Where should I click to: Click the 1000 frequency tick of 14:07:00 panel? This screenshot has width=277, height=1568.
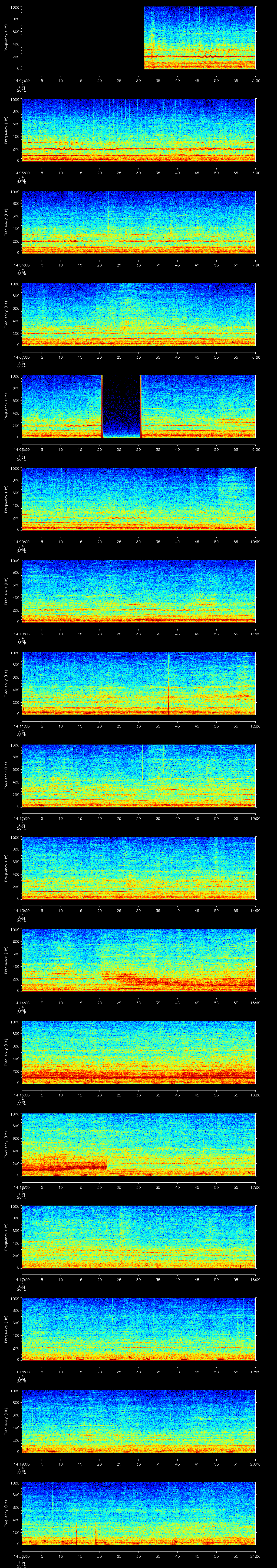(15, 284)
